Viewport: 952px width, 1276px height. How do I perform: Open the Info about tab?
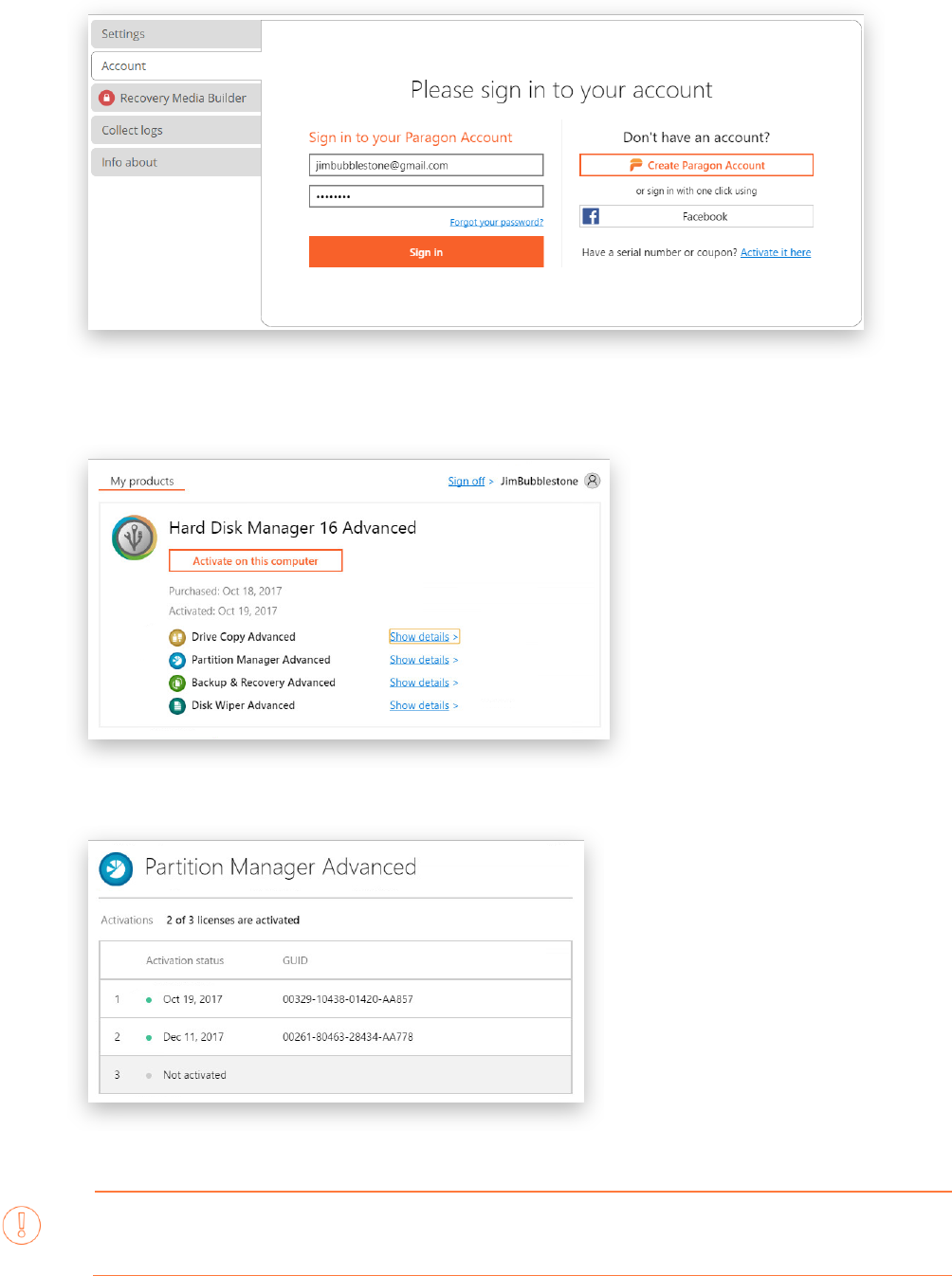click(x=175, y=162)
